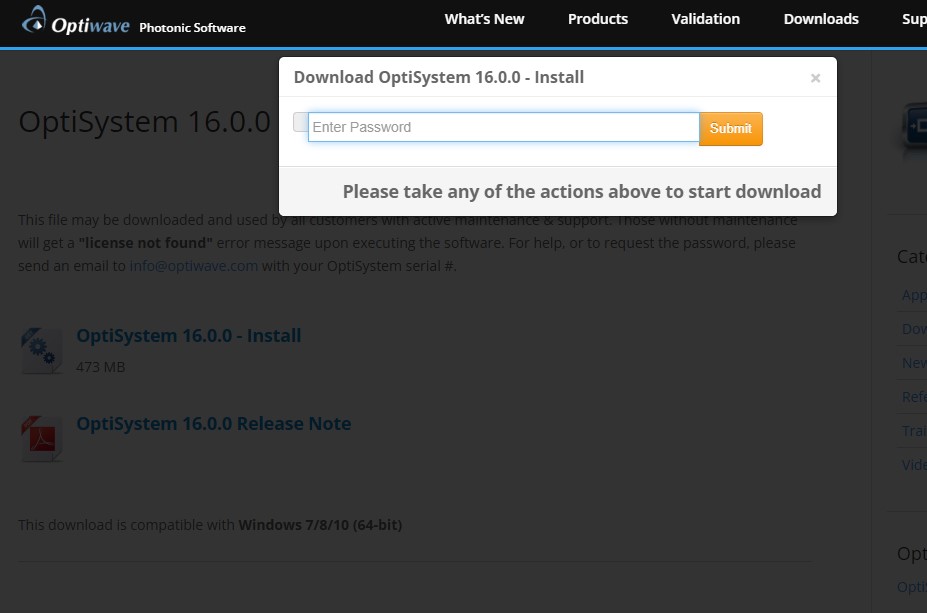This screenshot has height=613, width=927.
Task: Select Validation in the navigation bar
Action: point(705,18)
